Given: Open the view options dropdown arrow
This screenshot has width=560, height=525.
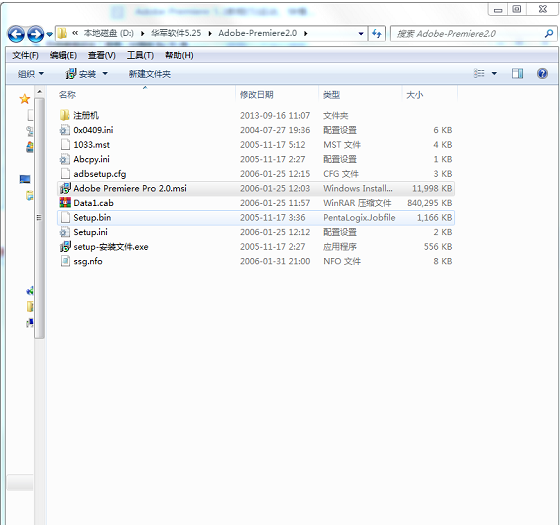Looking at the screenshot, I should 494,74.
